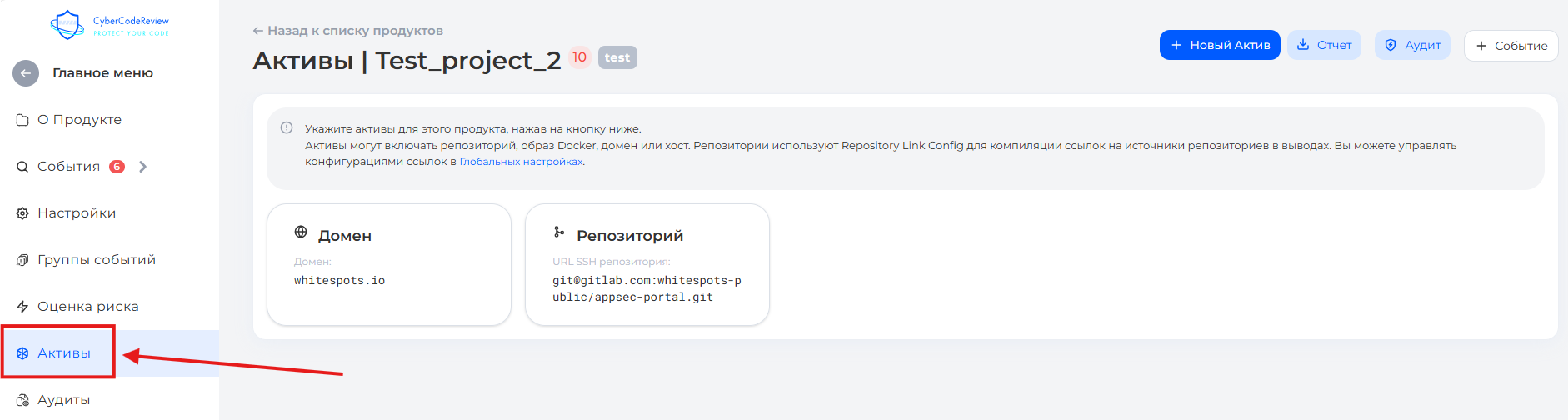Click the gear icon next to Настройки

(x=22, y=213)
